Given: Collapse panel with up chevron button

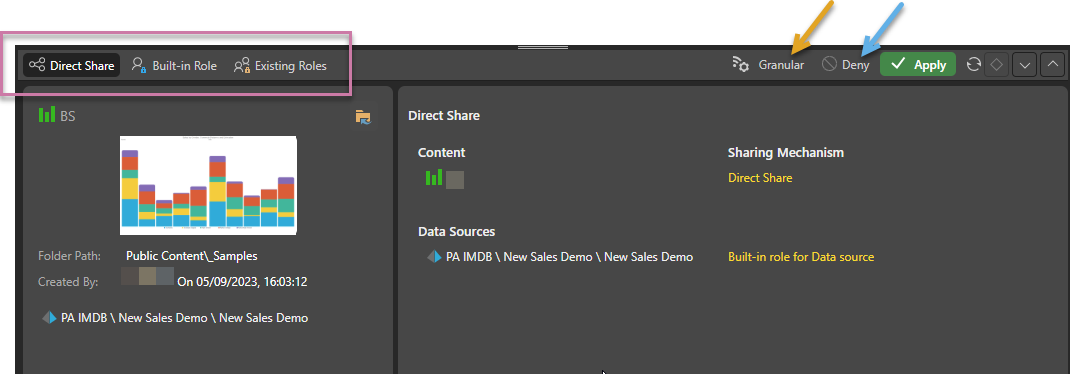Looking at the screenshot, I should click(x=1052, y=65).
